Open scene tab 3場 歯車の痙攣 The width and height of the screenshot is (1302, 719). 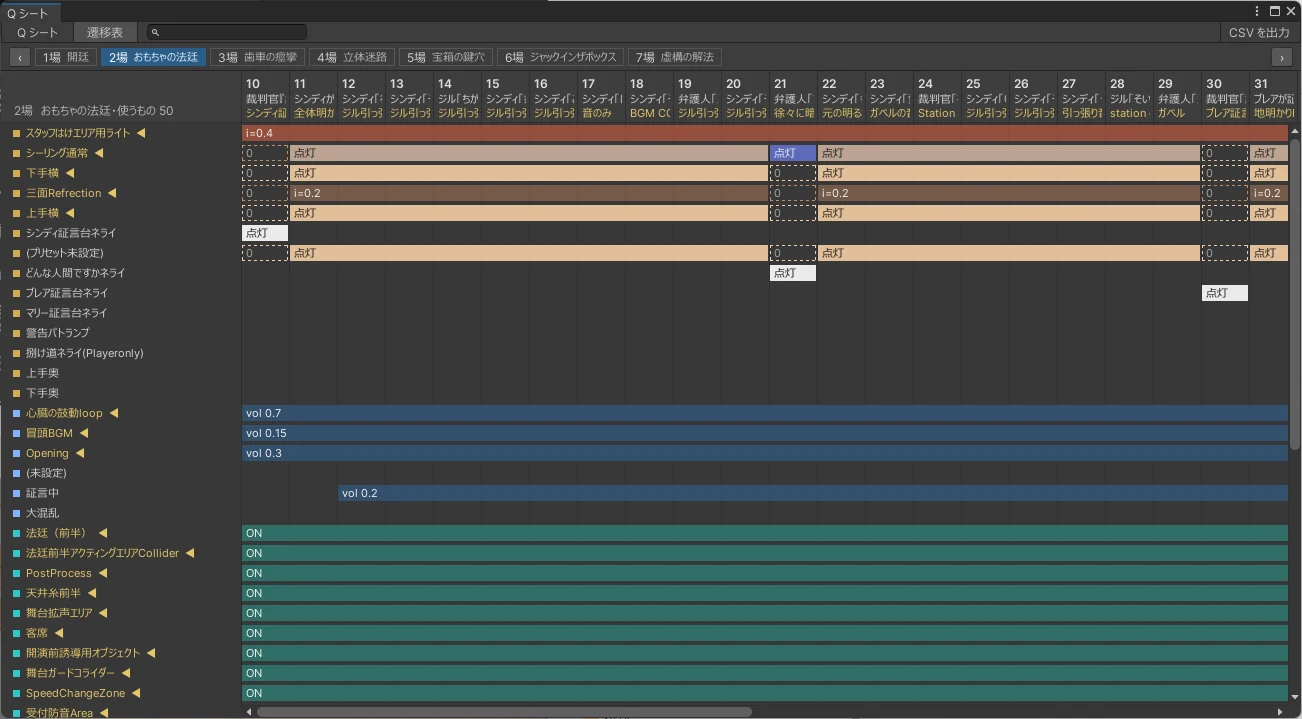pyautogui.click(x=257, y=57)
